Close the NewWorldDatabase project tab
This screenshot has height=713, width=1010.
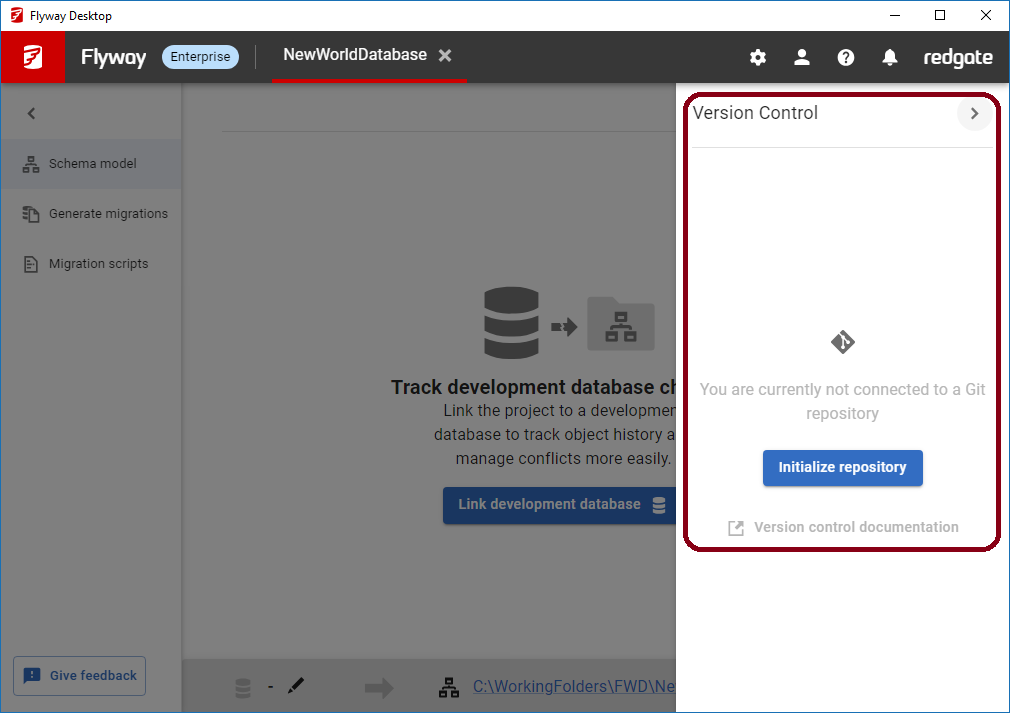click(x=445, y=56)
